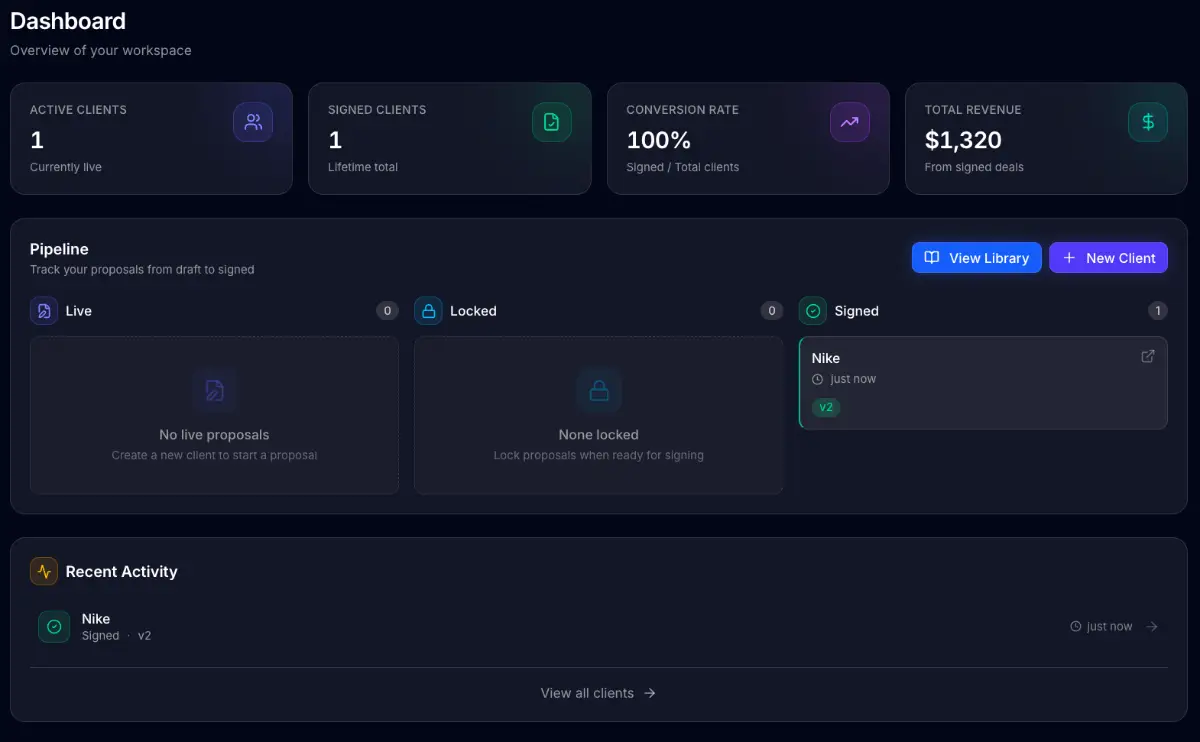Screen dimensions: 1200x742
Task: Click the Recent Activity pulse icon
Action: pyautogui.click(x=44, y=571)
